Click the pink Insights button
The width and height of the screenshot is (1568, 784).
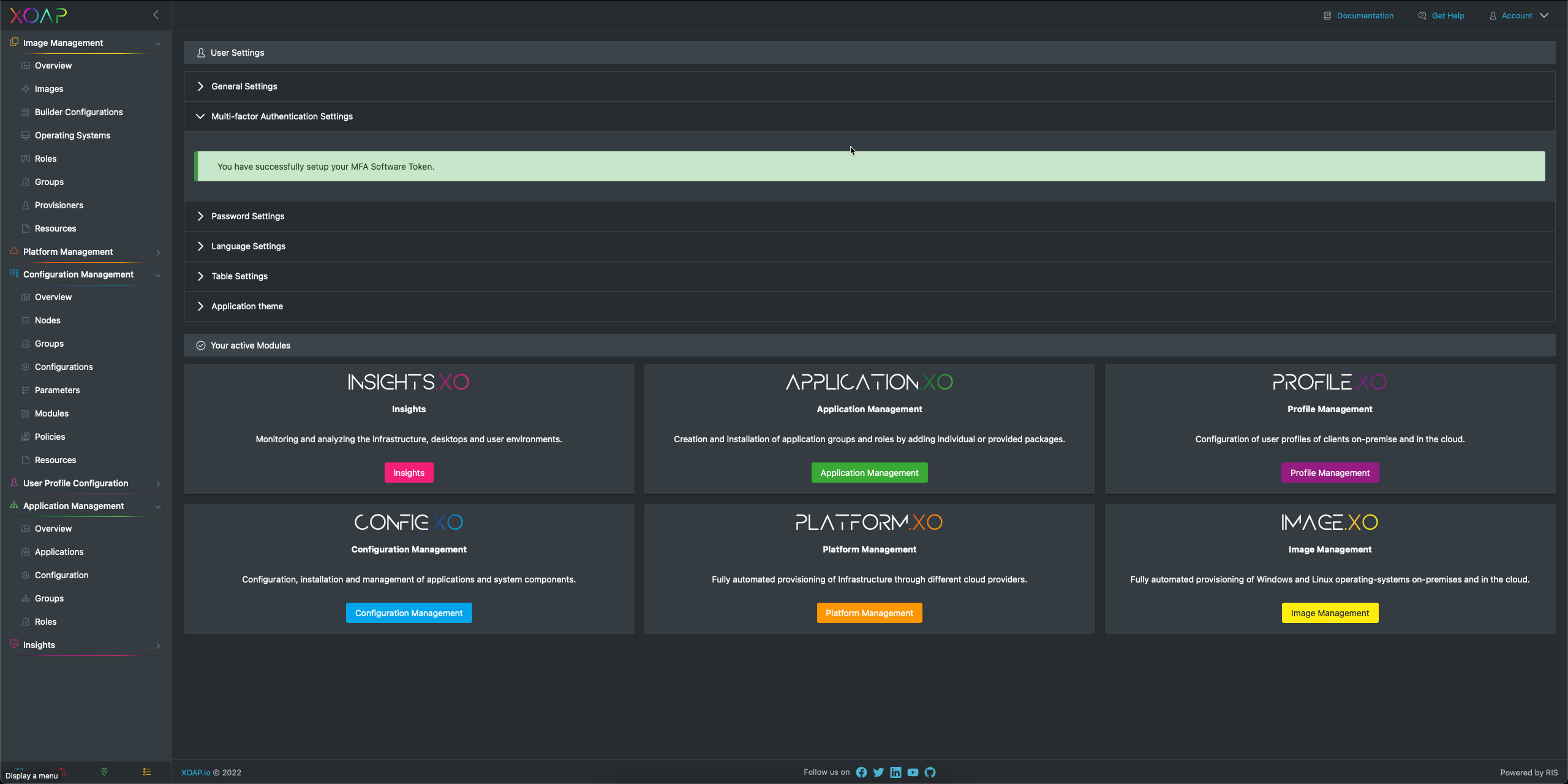[409, 473]
